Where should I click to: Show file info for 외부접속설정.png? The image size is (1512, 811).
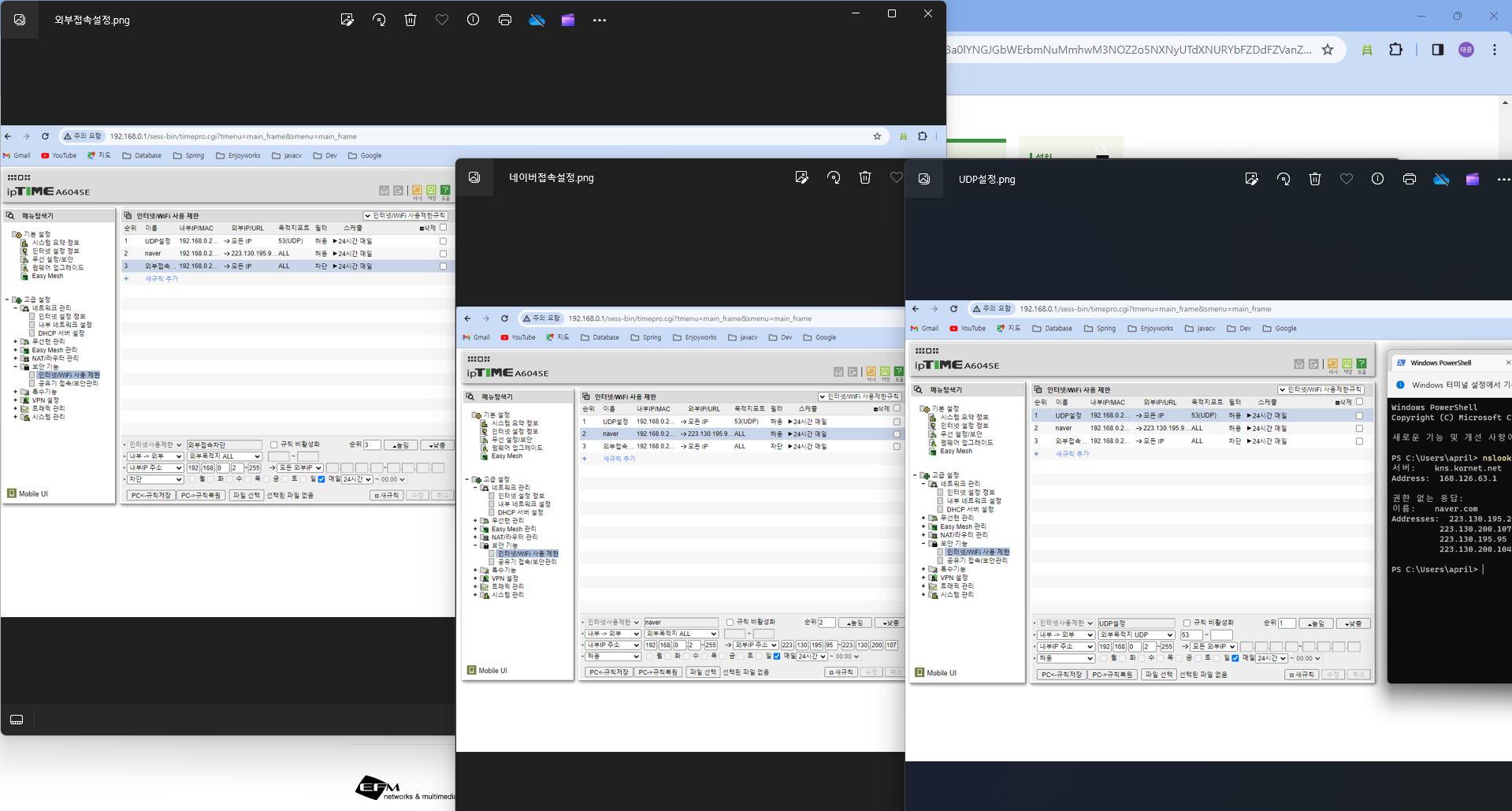473,20
